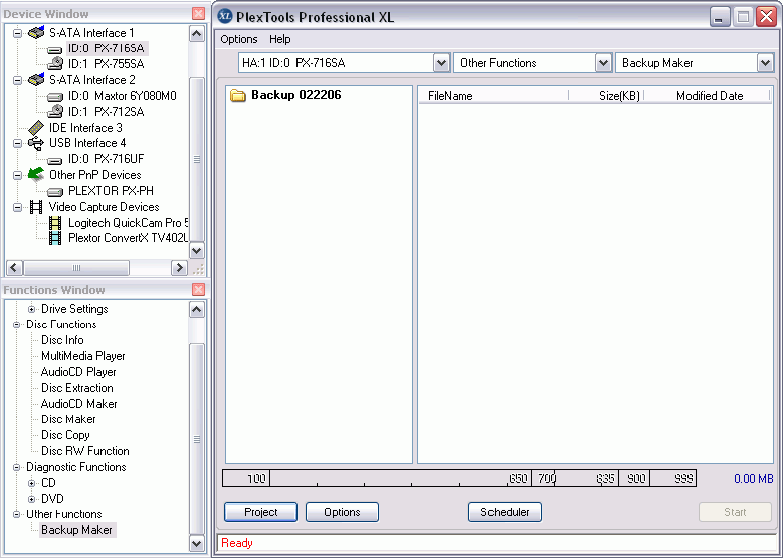Click the 0.00 MB size readout
This screenshot has height=558, width=783.
pos(754,479)
